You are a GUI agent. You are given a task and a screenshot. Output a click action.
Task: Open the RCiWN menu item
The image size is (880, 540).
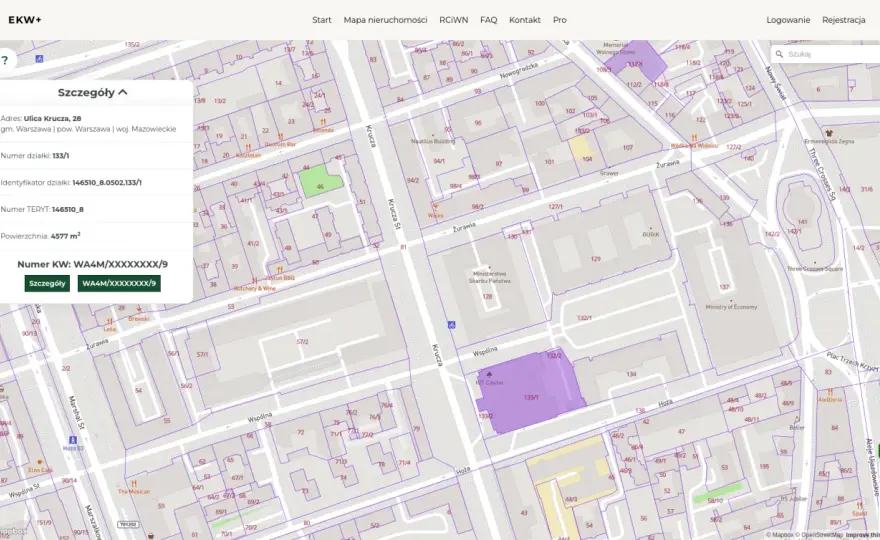[x=453, y=20]
